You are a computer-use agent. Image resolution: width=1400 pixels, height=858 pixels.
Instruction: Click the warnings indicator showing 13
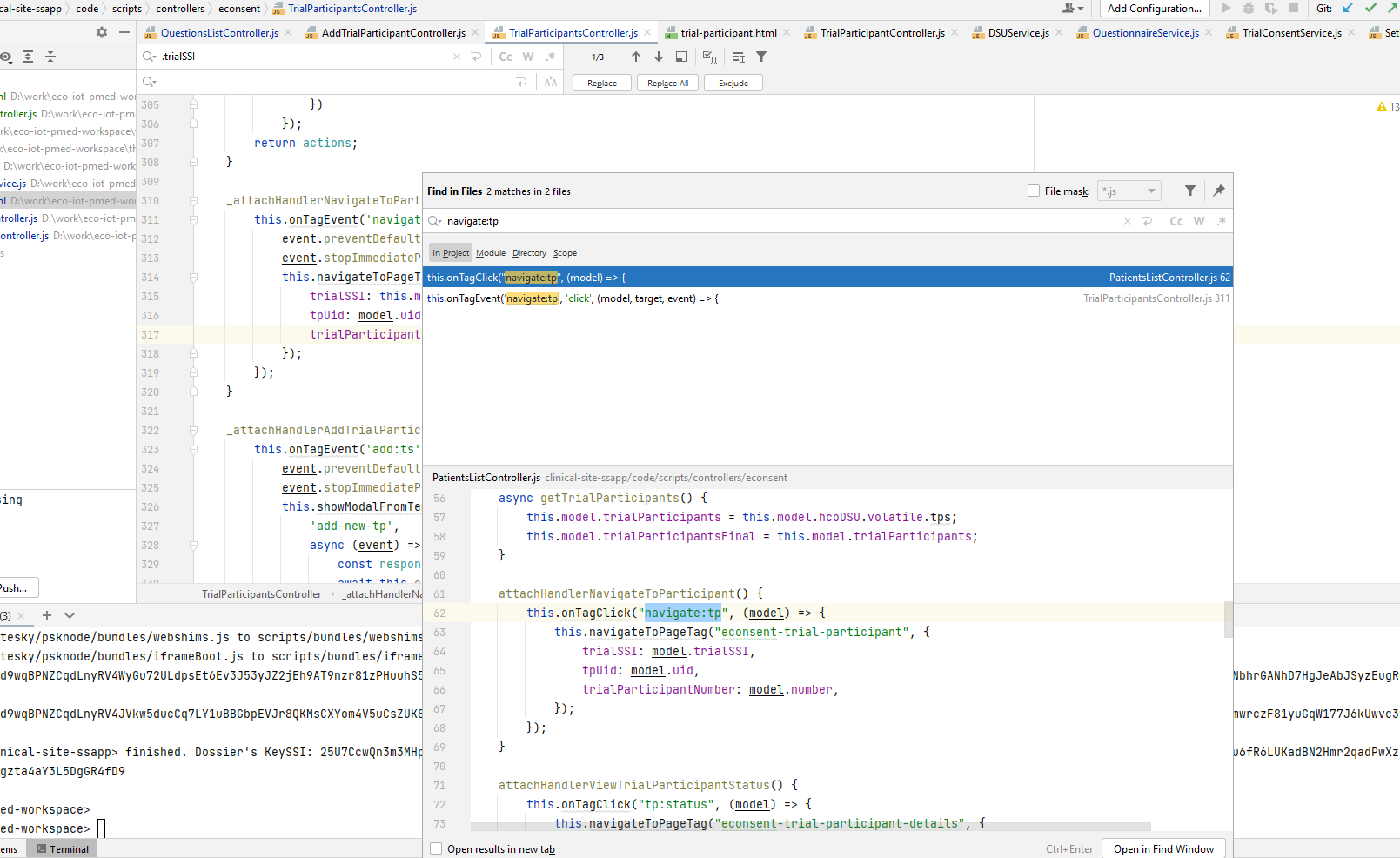tap(1388, 106)
